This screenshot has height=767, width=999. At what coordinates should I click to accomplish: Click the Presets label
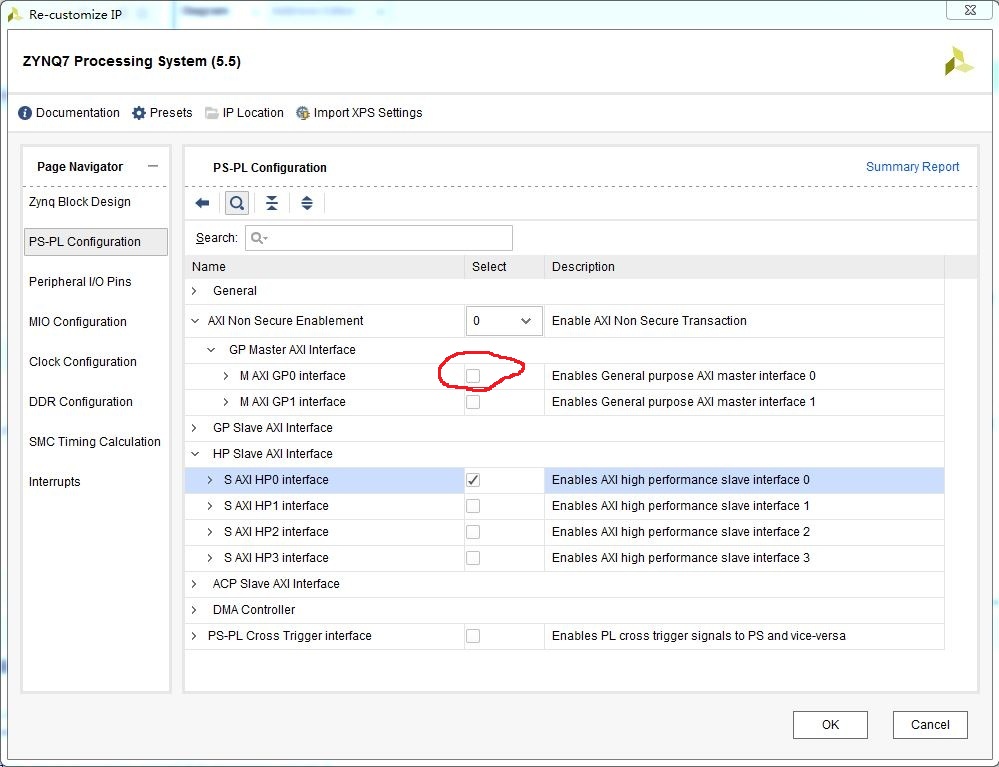coord(171,113)
